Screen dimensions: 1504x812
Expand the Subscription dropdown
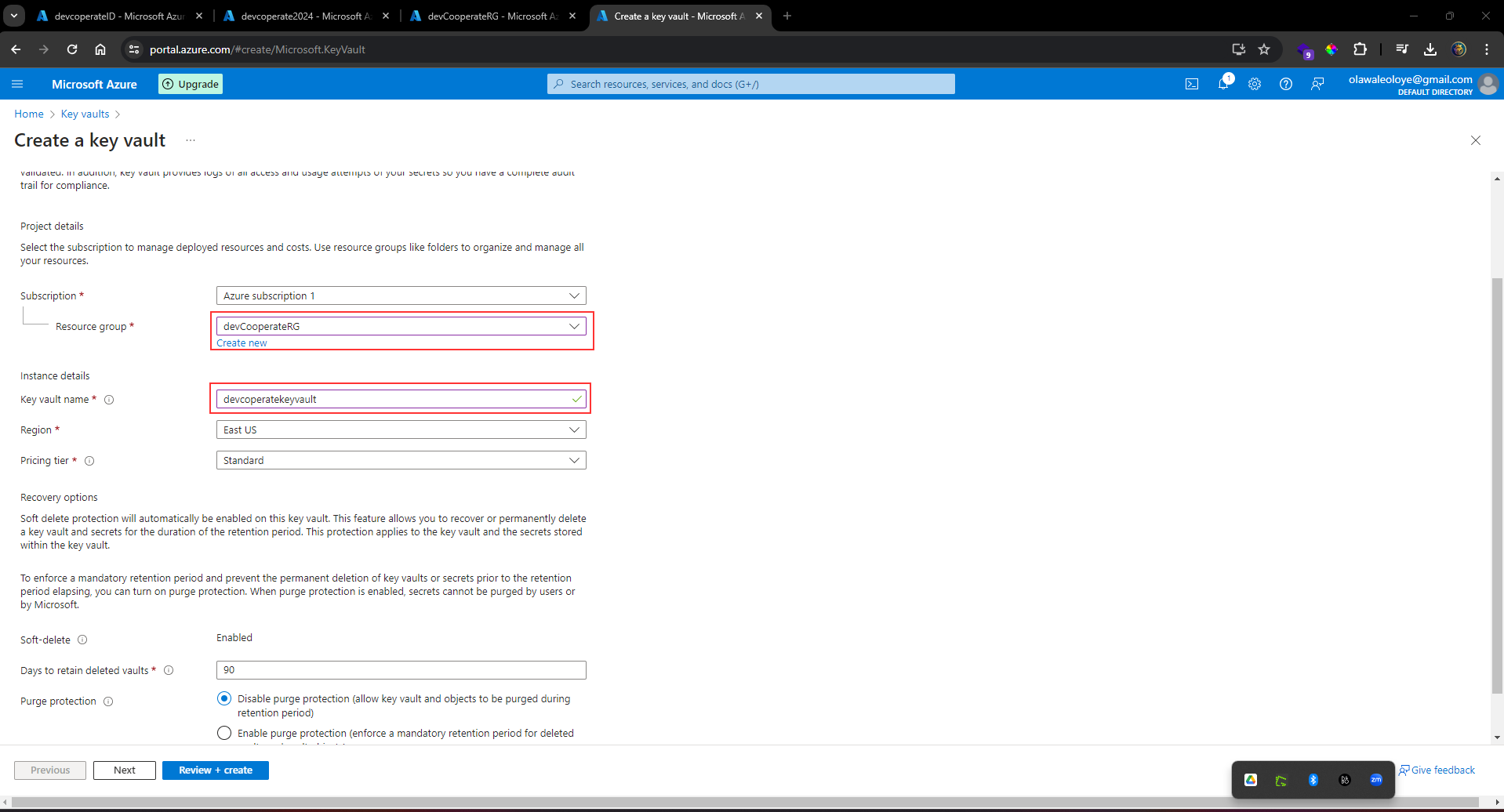pos(401,295)
